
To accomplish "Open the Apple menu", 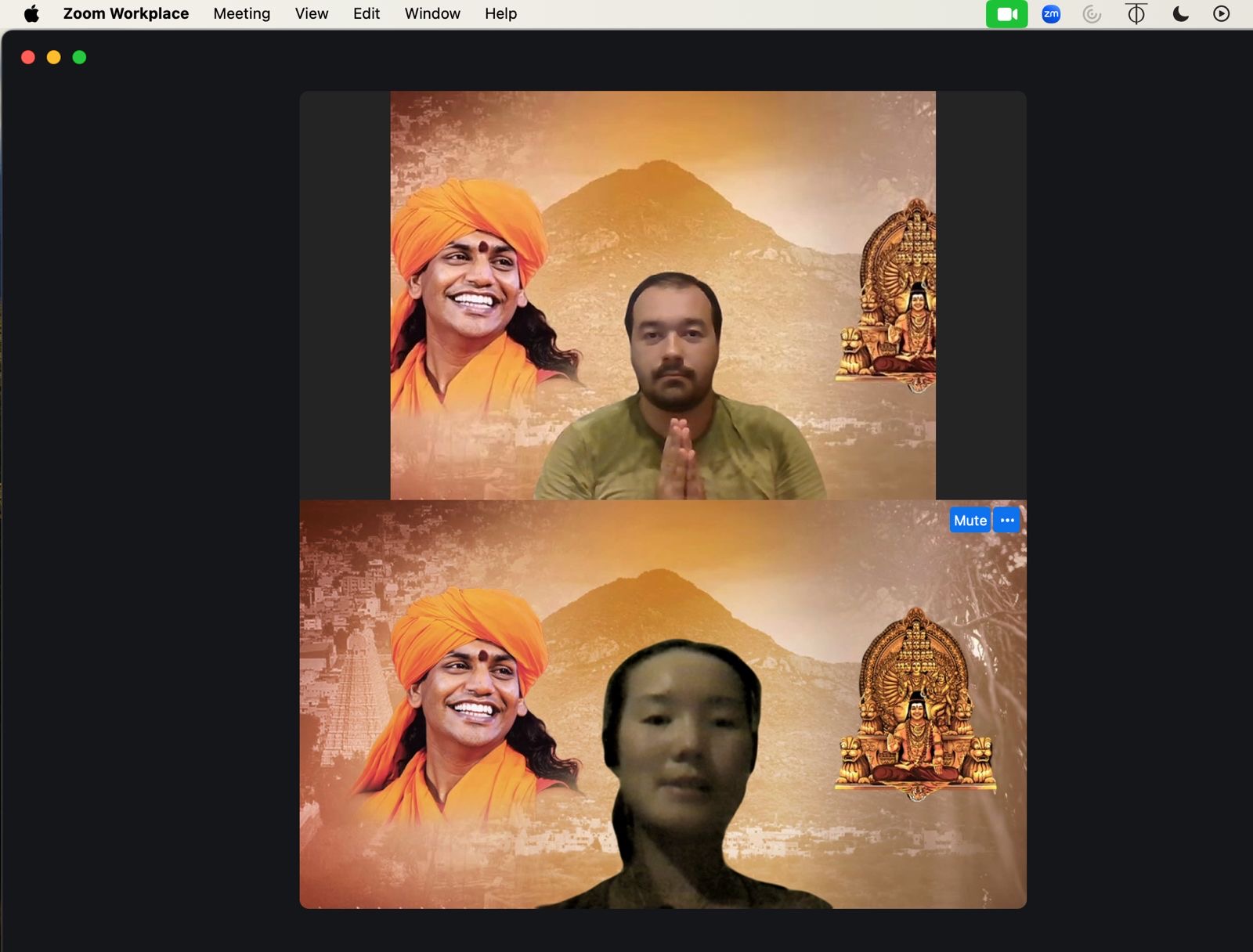I will click(31, 14).
